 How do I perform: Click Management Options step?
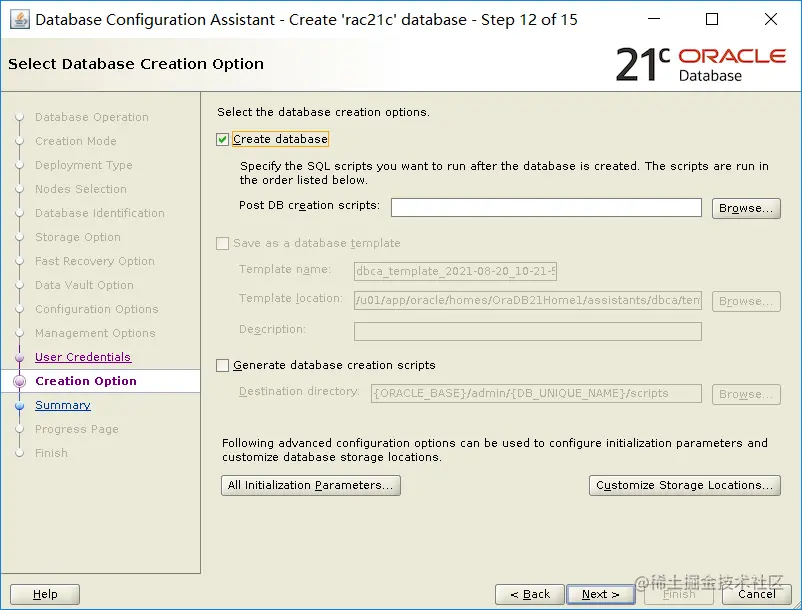(95, 333)
